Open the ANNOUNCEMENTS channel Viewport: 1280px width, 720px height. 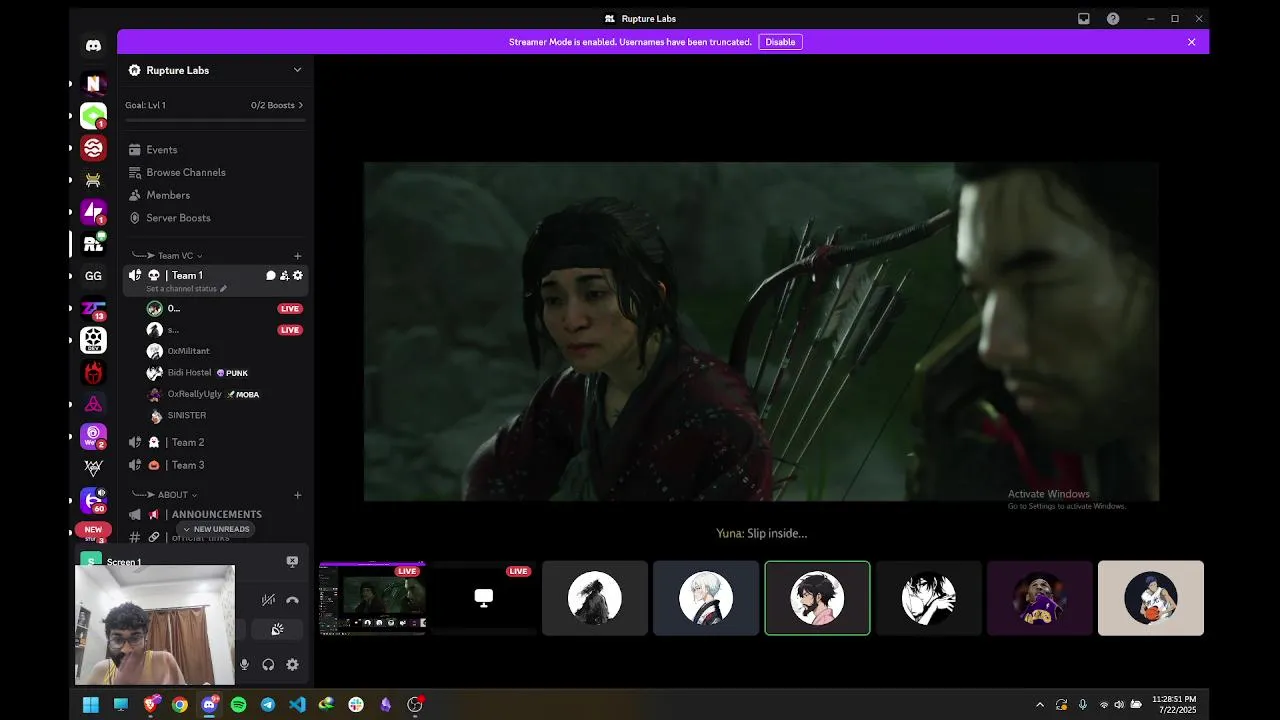pyautogui.click(x=215, y=514)
